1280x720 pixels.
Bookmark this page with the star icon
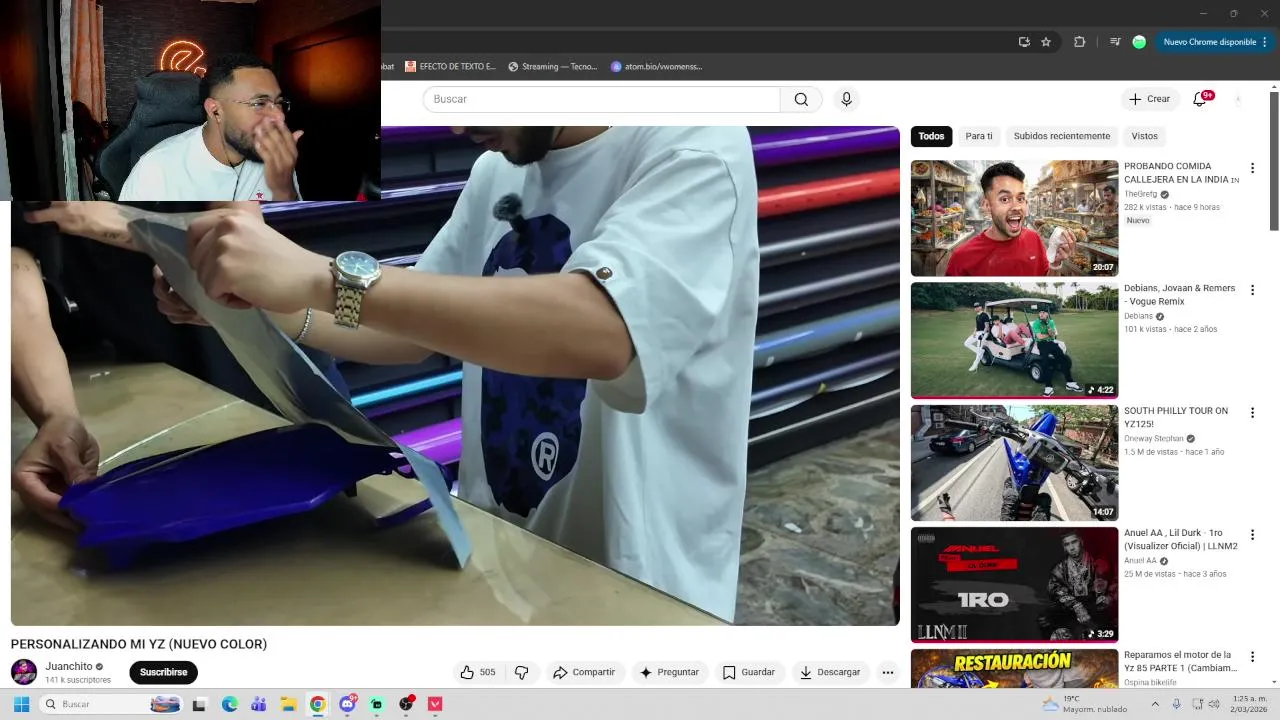tap(1046, 42)
